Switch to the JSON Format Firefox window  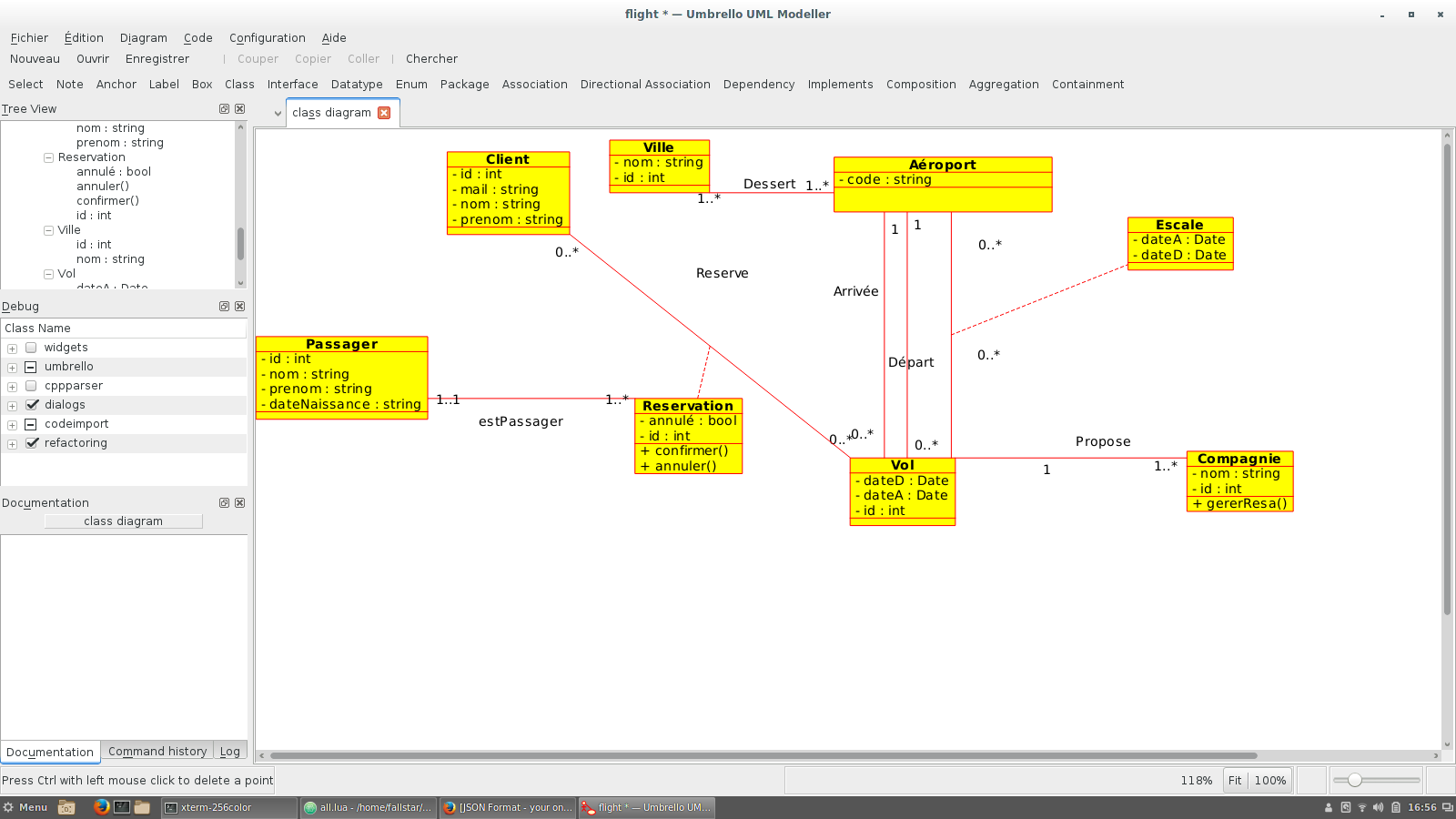click(508, 807)
